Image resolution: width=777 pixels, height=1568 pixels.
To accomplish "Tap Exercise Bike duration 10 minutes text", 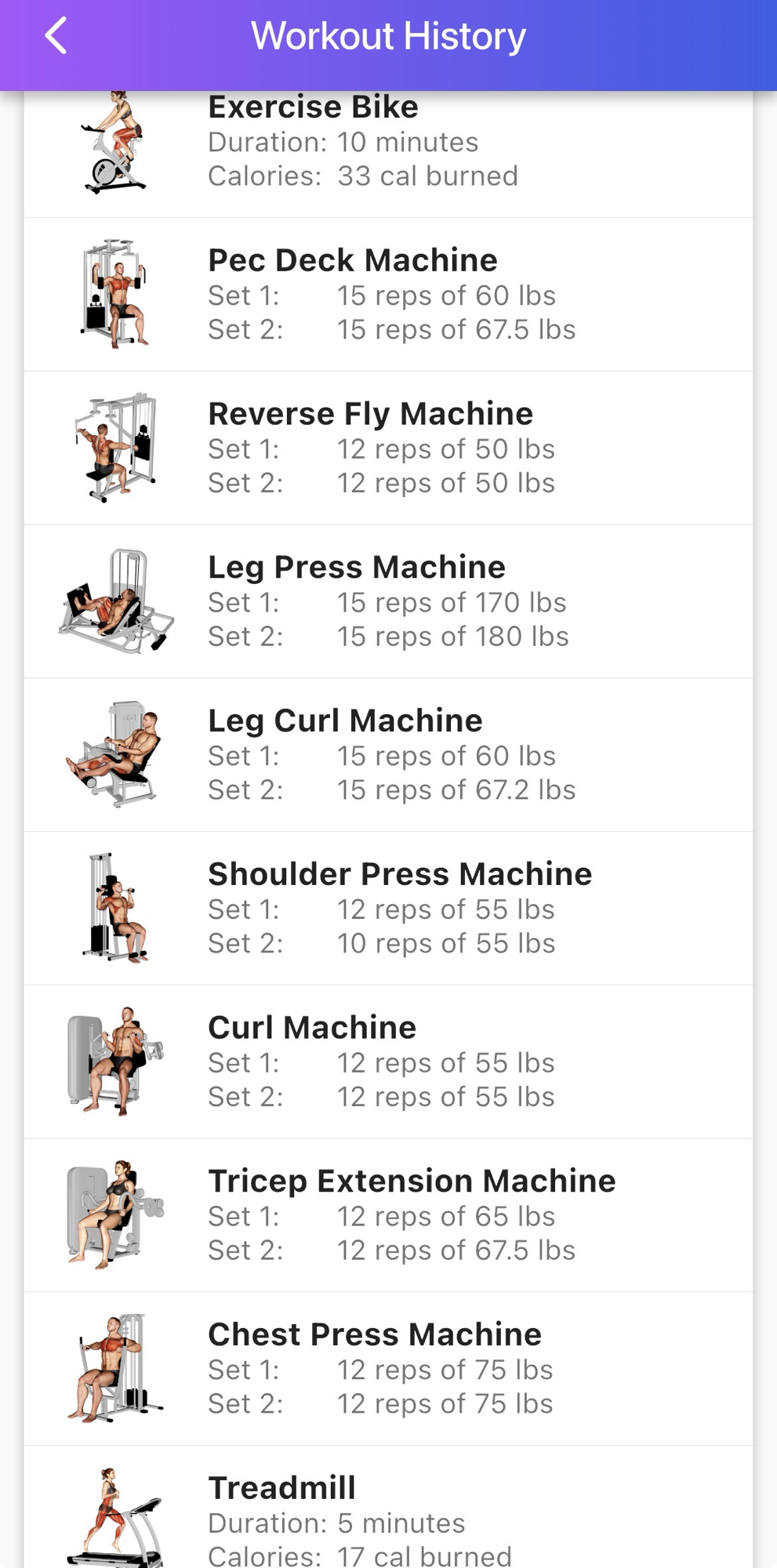I will tap(343, 142).
